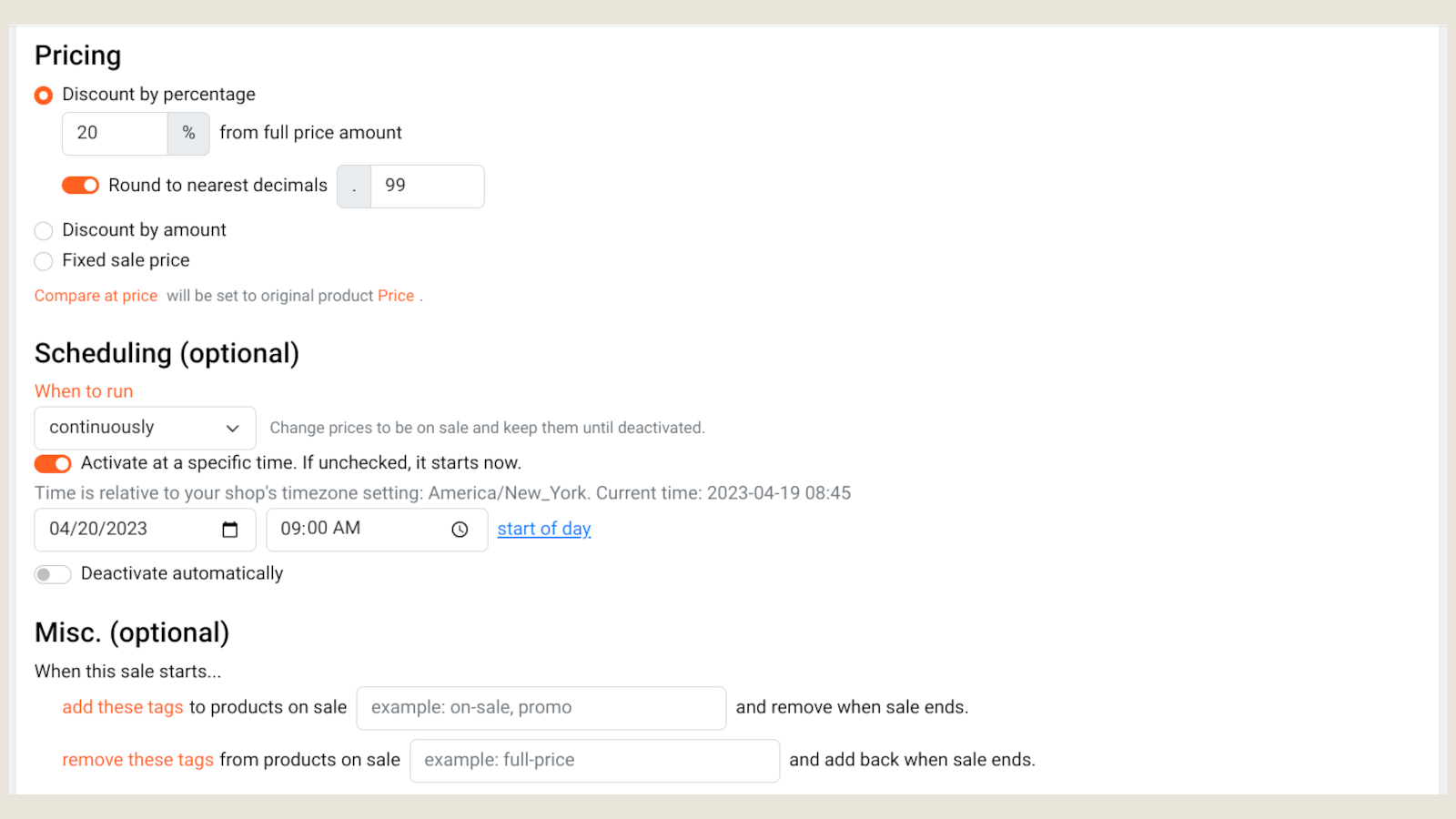Screen dimensions: 1456x819
Task: Click the clock icon in time field
Action: click(x=460, y=530)
